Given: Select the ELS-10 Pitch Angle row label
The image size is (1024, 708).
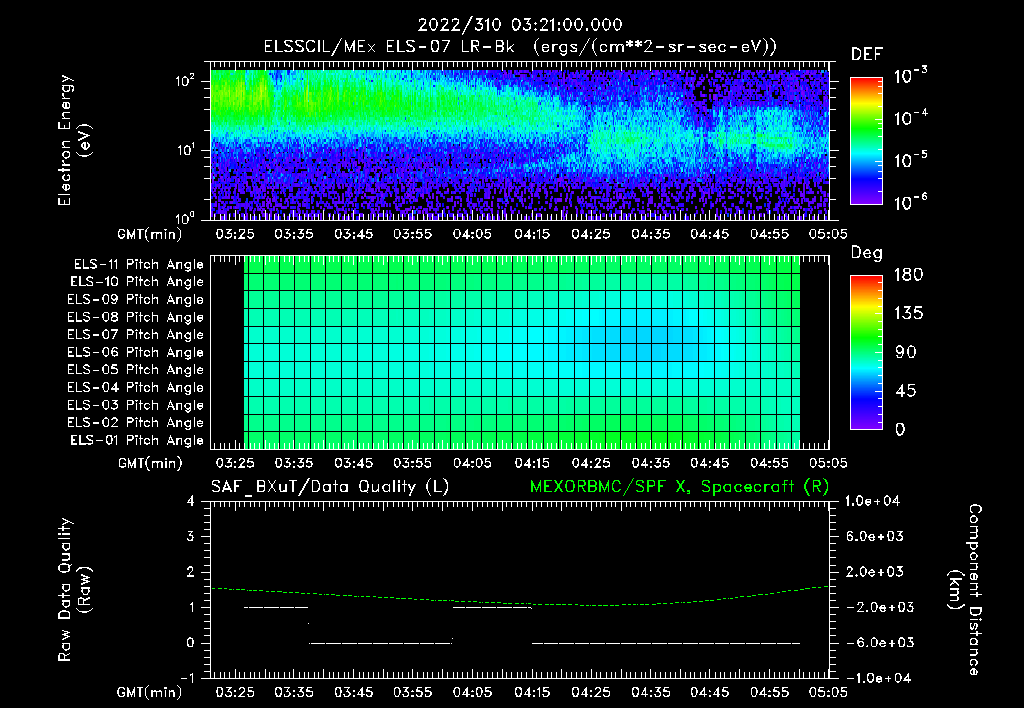Looking at the screenshot, I should [137, 282].
